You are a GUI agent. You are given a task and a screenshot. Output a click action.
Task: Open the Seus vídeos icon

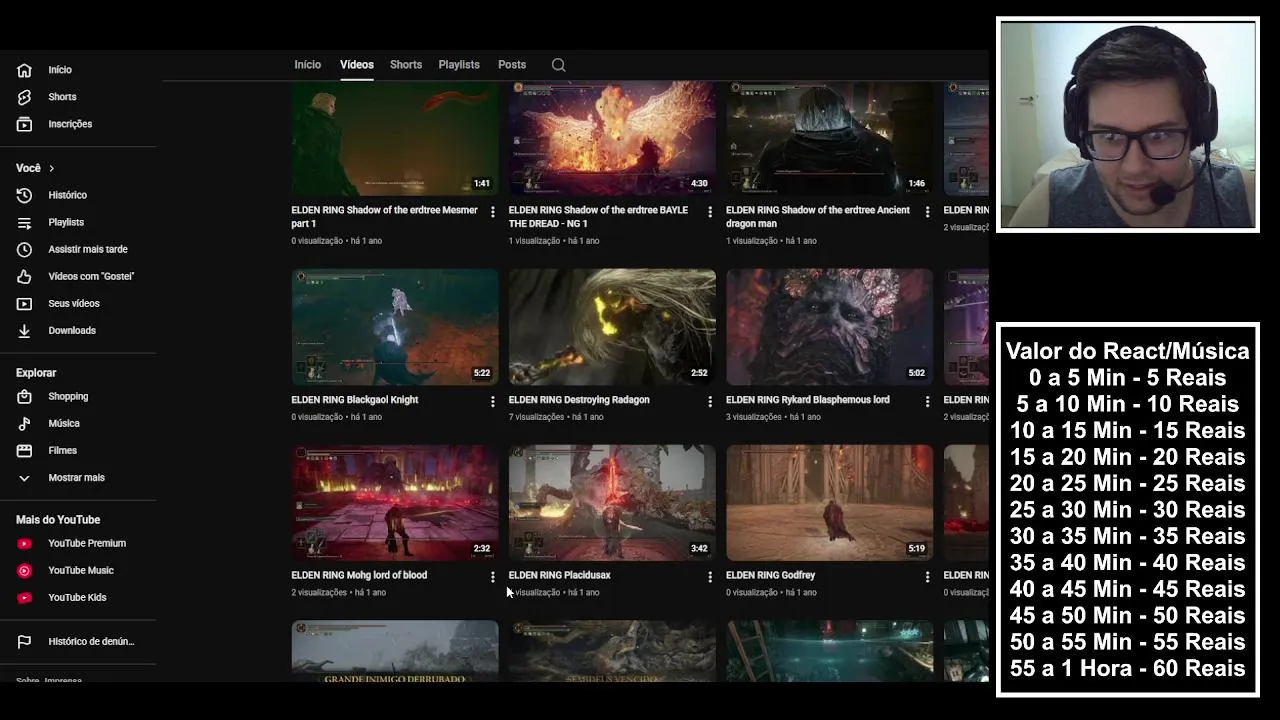[25, 303]
